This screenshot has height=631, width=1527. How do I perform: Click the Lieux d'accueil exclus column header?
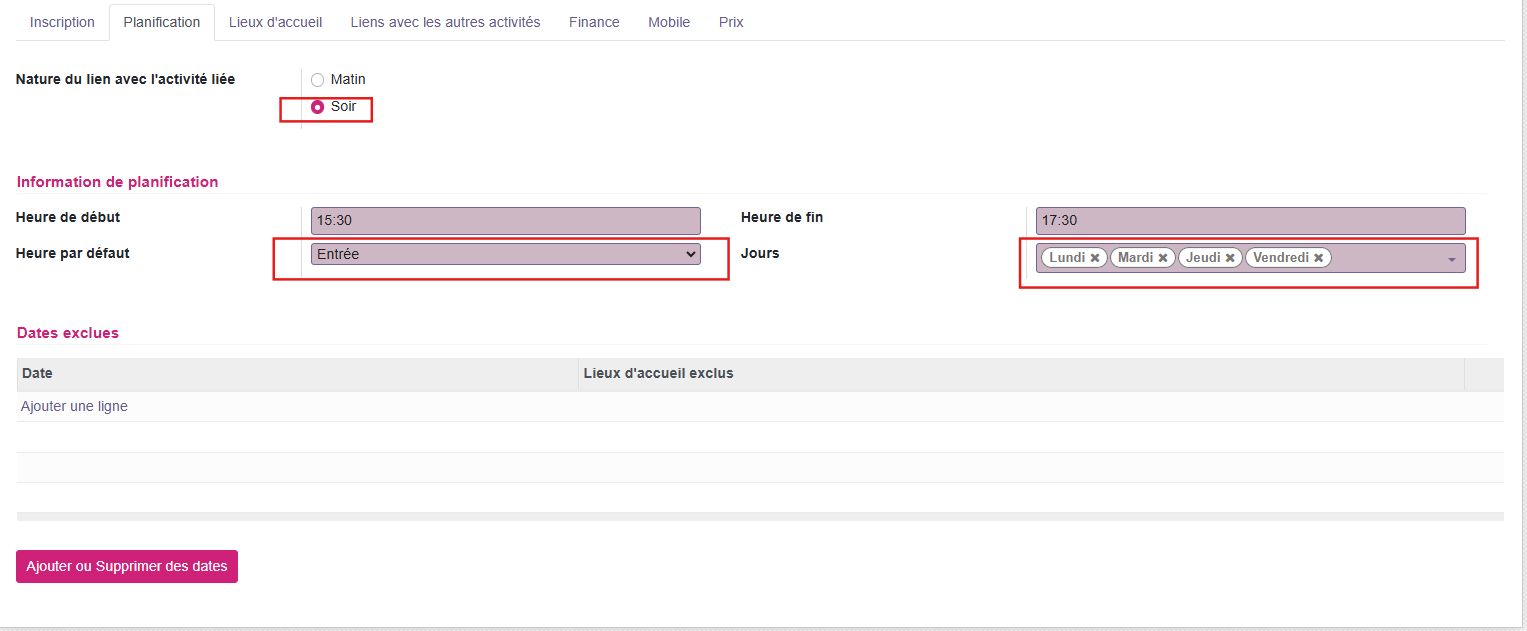pyautogui.click(x=658, y=374)
